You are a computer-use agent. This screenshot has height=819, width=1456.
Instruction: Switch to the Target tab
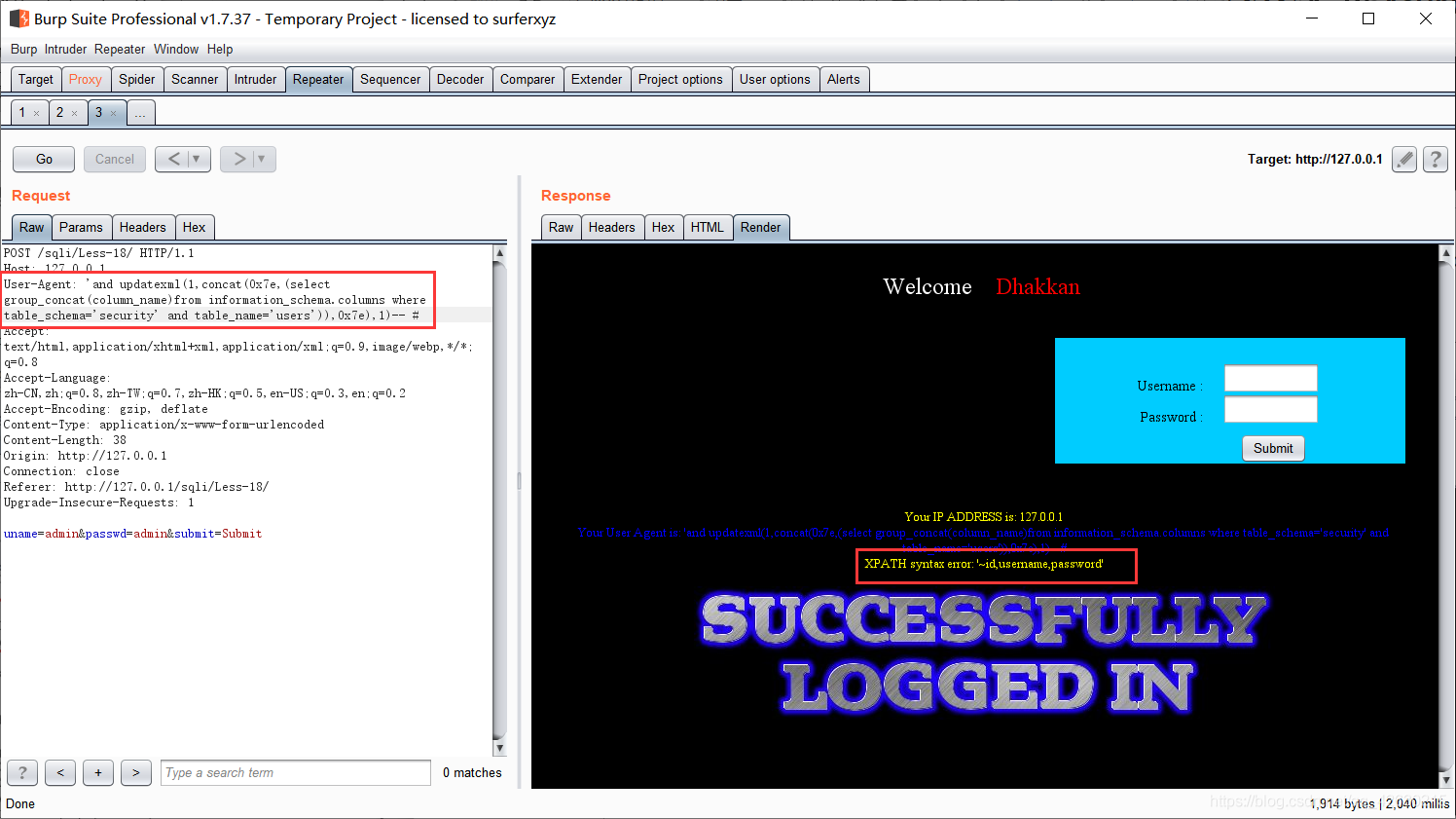point(36,79)
